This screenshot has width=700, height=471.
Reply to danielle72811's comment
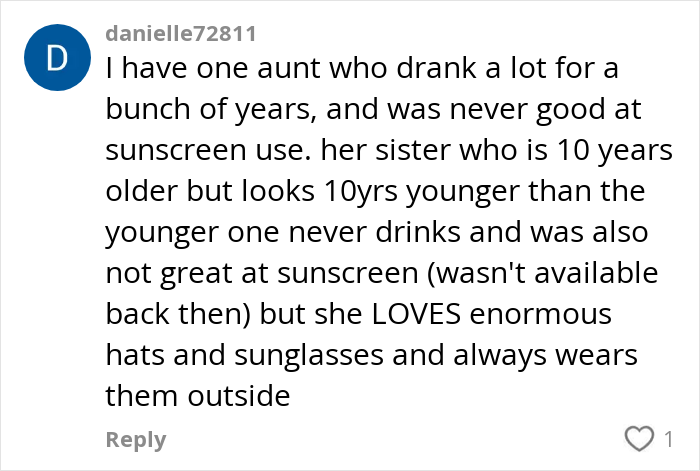coord(136,440)
